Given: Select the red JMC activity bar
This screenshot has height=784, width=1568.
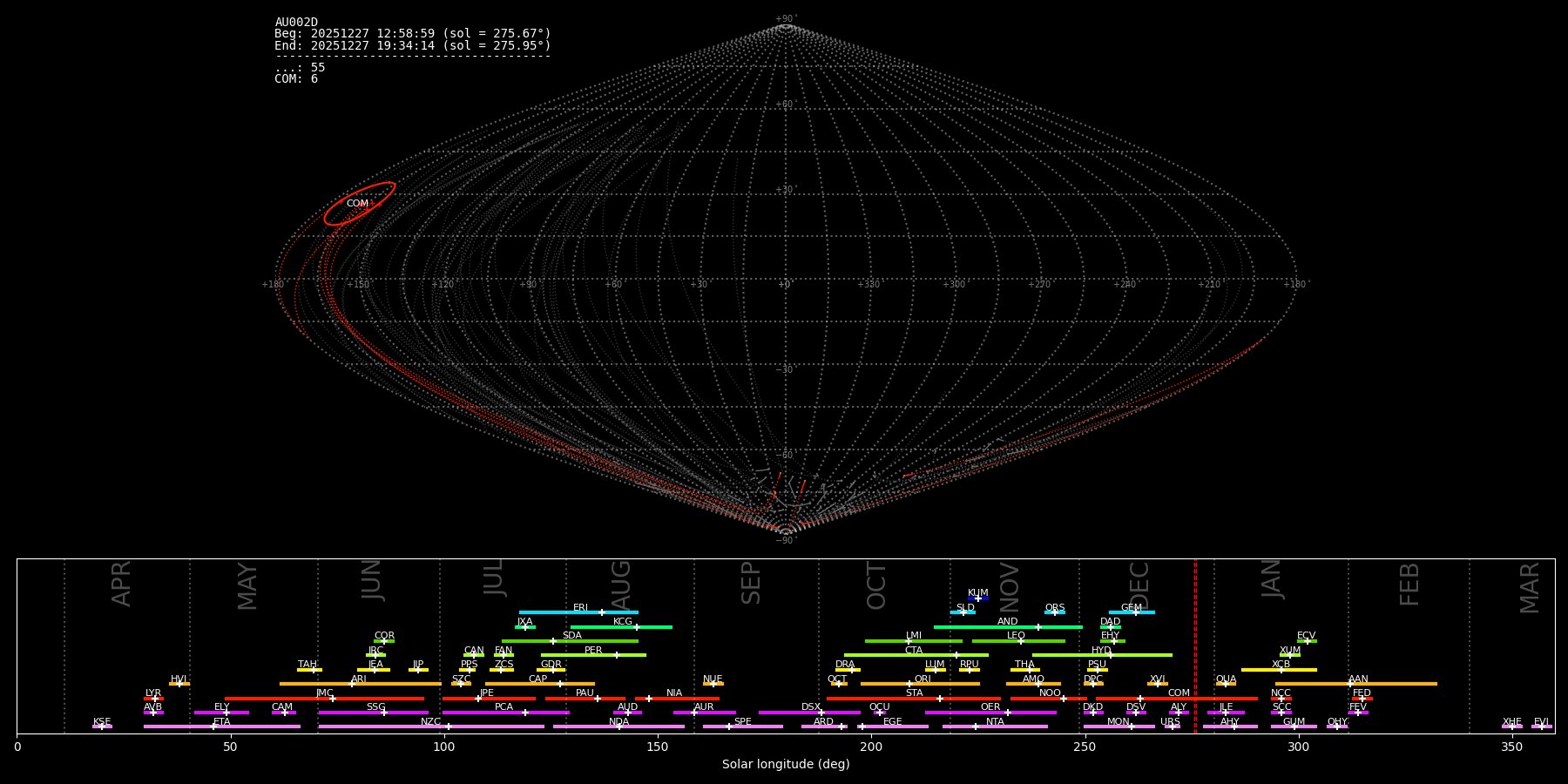Looking at the screenshot, I should [x=325, y=699].
